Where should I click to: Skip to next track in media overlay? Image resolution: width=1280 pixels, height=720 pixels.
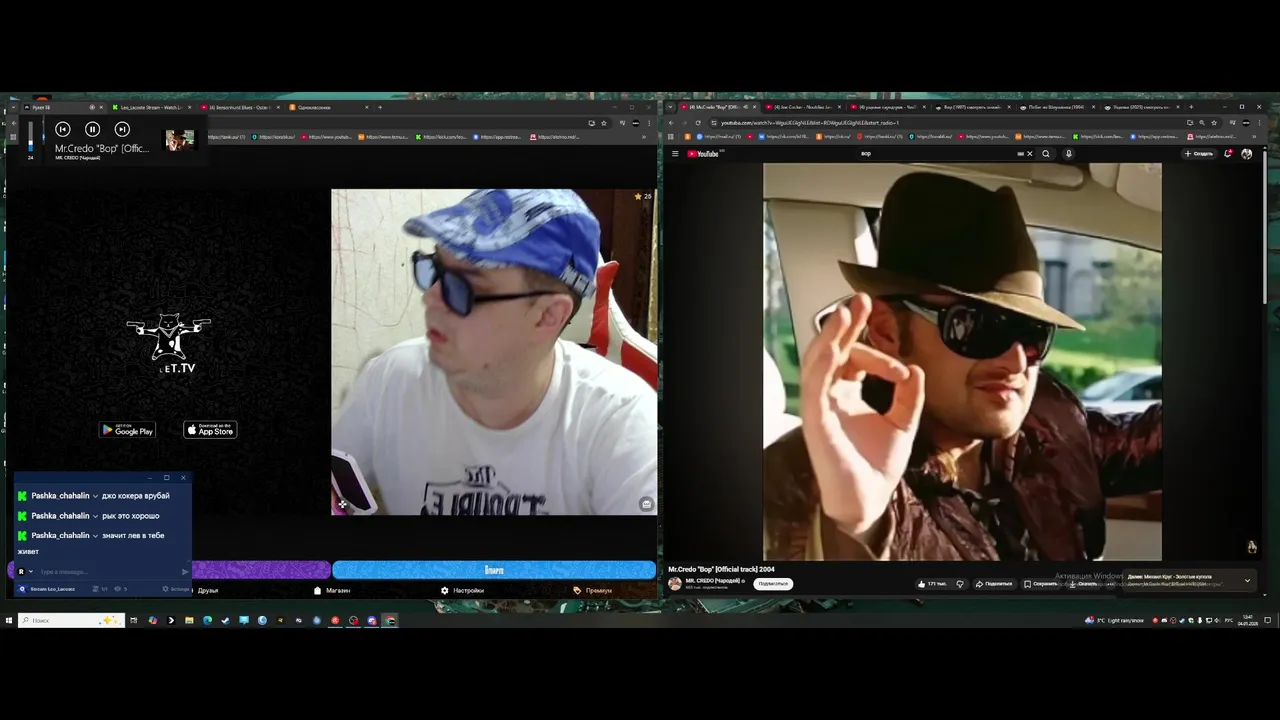coord(122,129)
